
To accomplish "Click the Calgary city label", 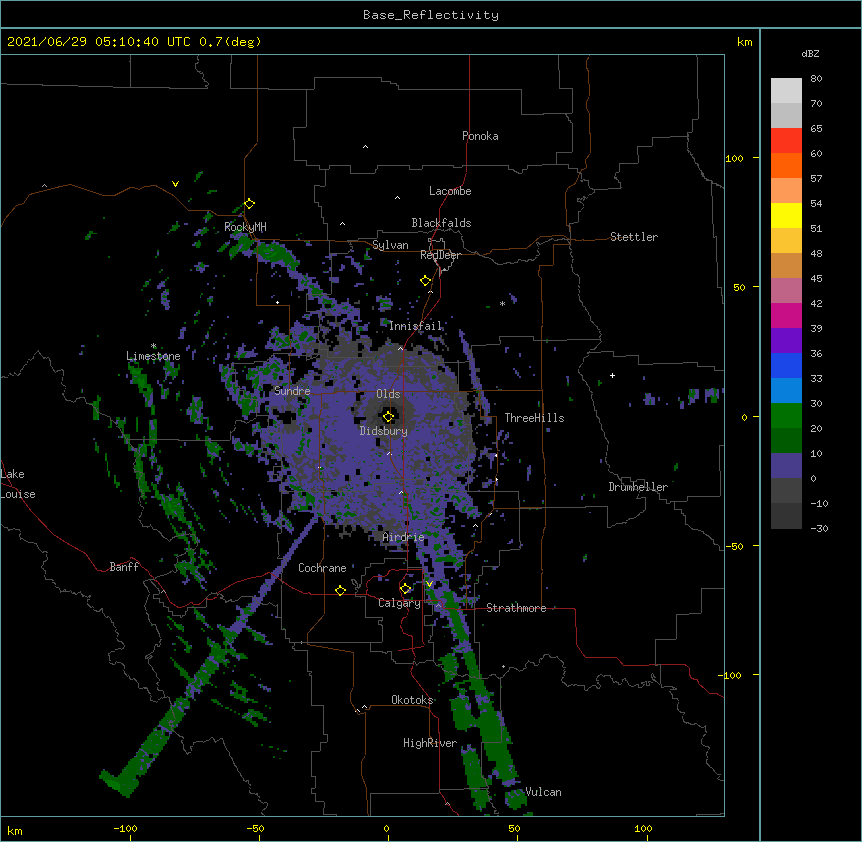I will [399, 603].
